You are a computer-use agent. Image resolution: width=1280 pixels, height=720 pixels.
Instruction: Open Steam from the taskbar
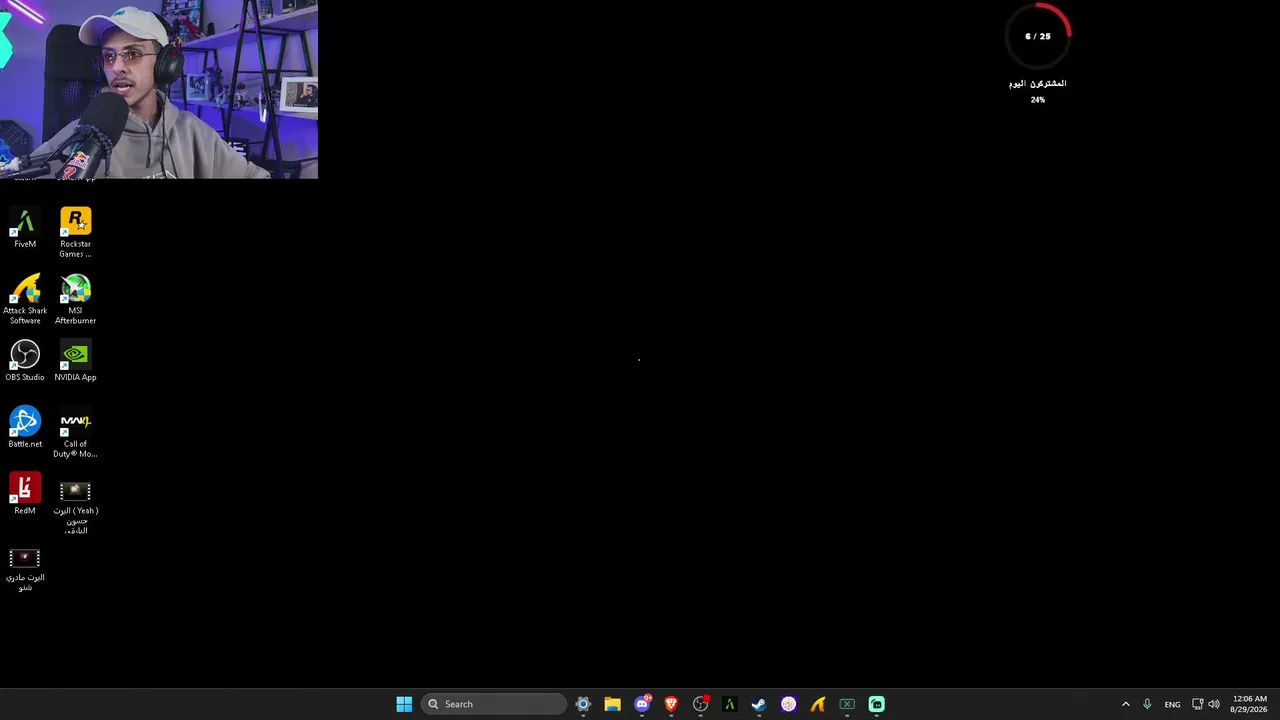click(759, 704)
